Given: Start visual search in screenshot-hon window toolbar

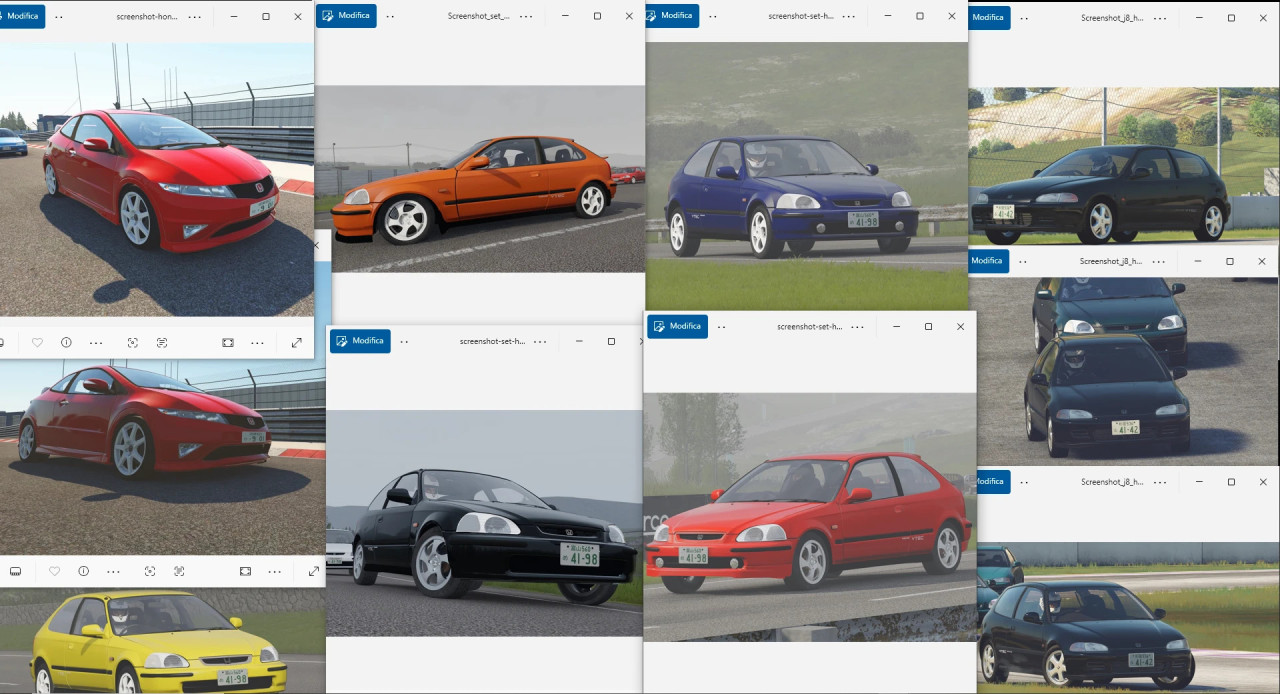Looking at the screenshot, I should [132, 342].
